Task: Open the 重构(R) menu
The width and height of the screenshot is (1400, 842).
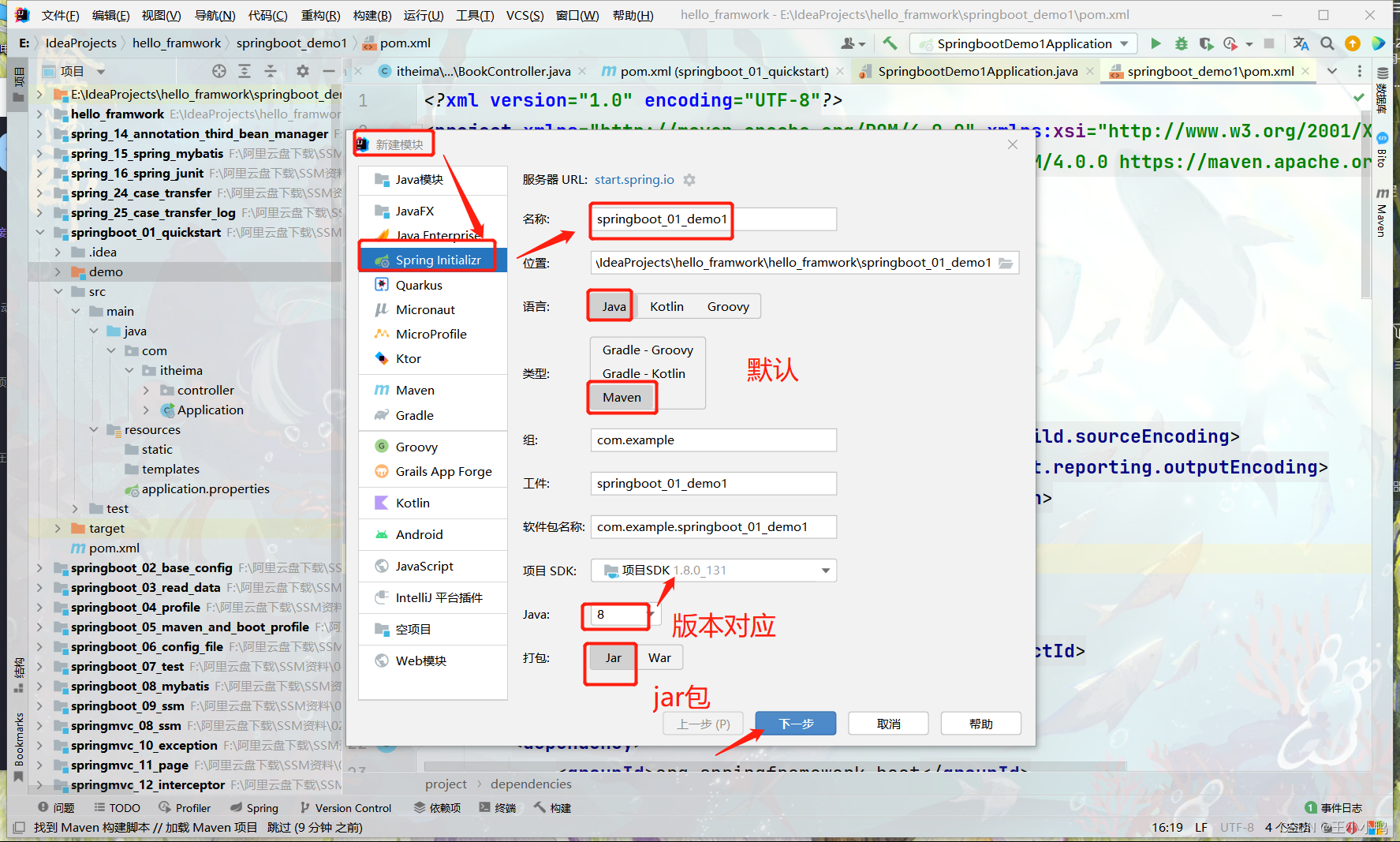Action: tap(320, 15)
